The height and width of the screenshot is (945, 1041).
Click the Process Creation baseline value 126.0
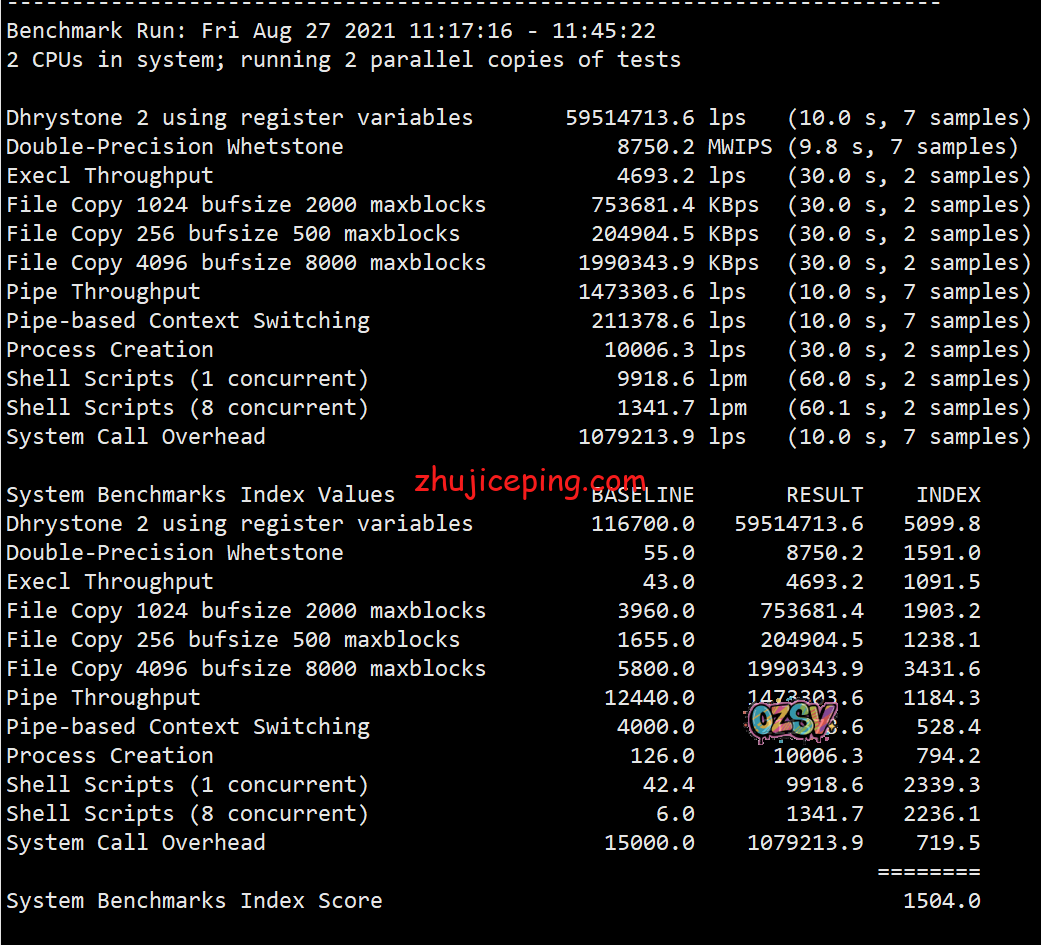(662, 756)
